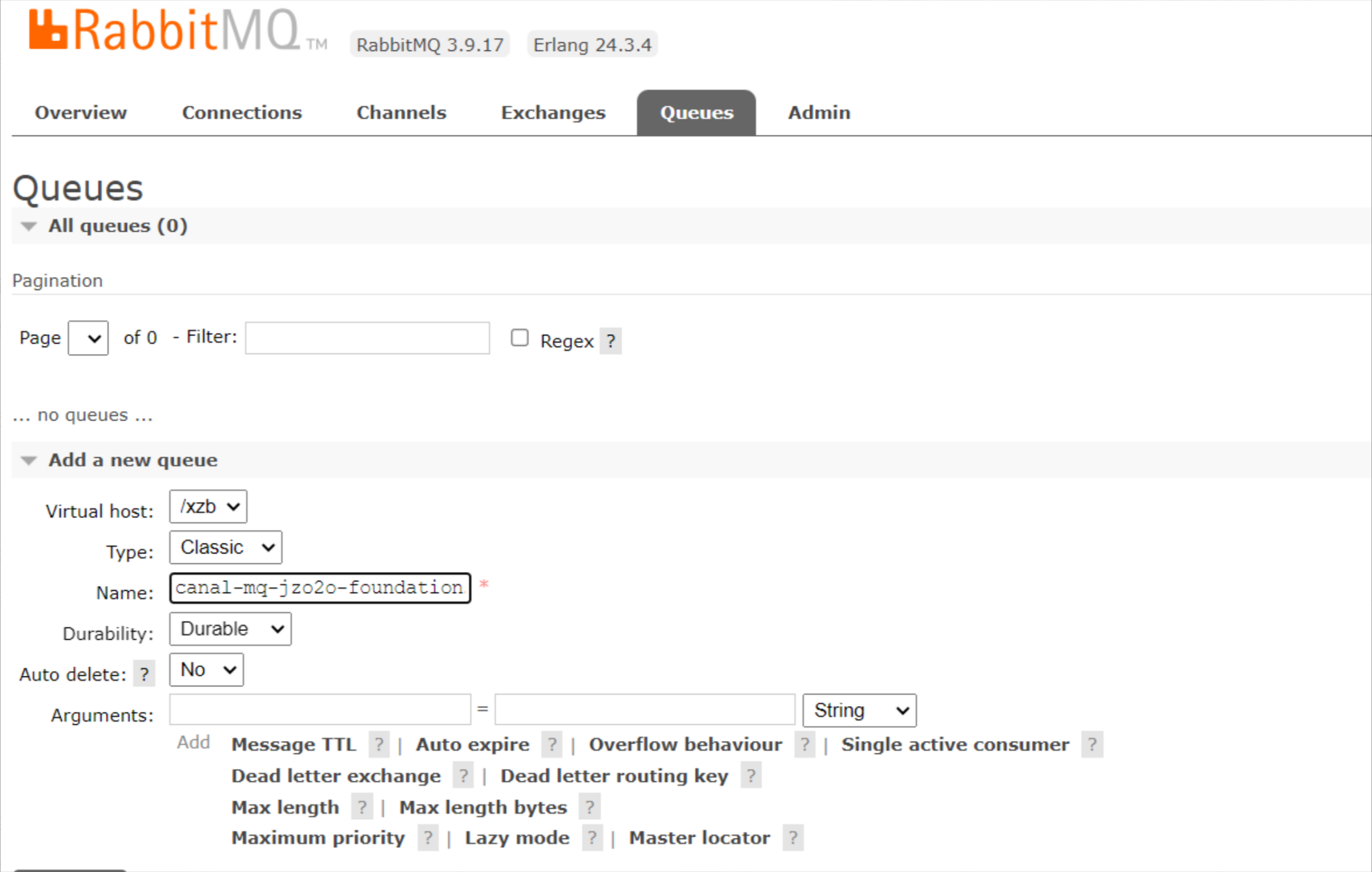Click the queue Filter text field
Viewport: 1372px width, 872px height.
tap(367, 338)
